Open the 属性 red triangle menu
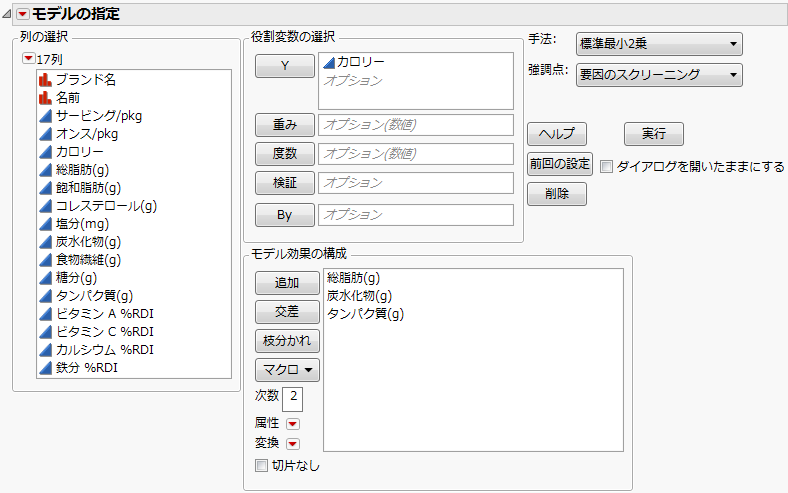This screenshot has height=493, width=788. tap(293, 424)
